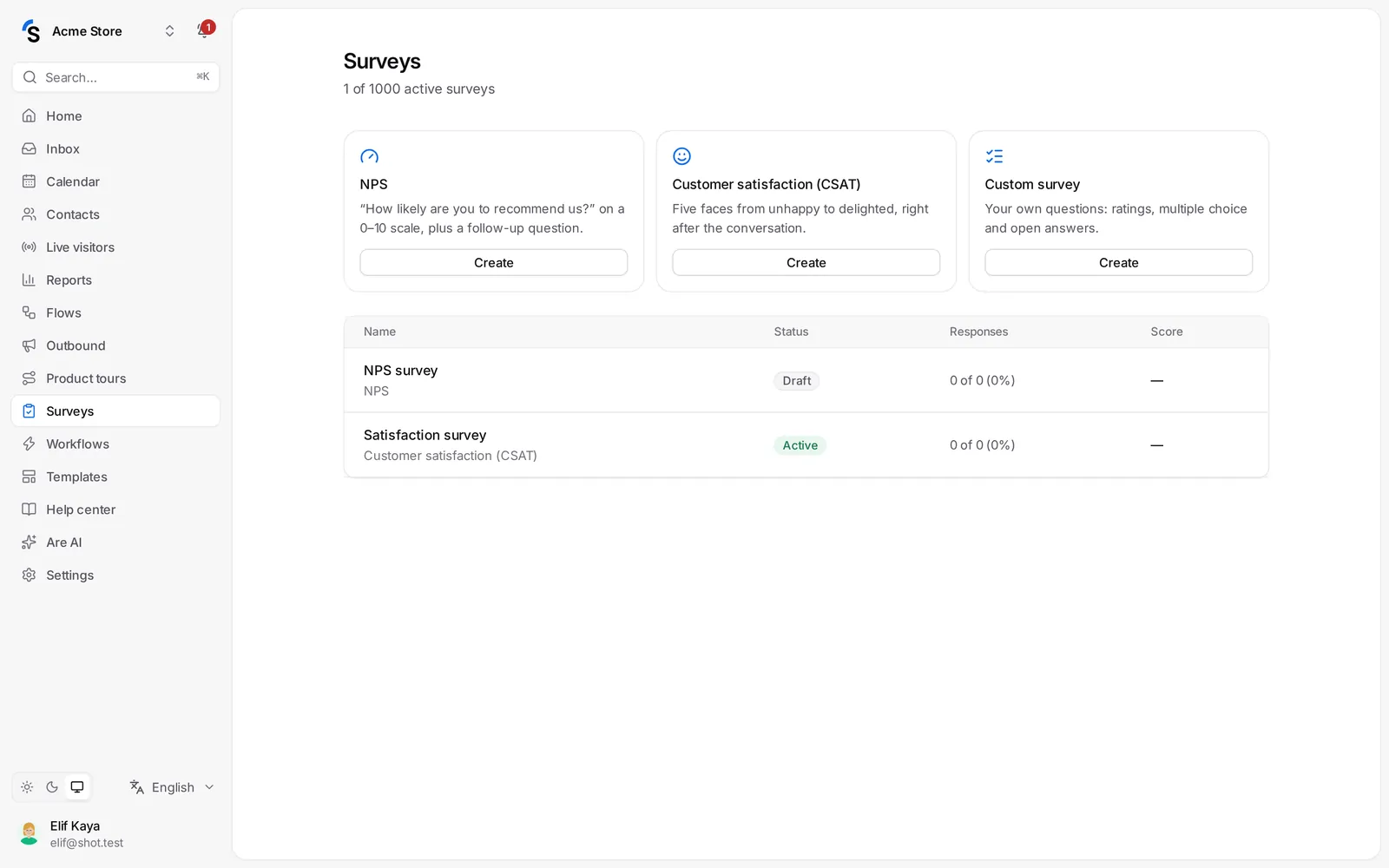The height and width of the screenshot is (868, 1389).
Task: Click the Templates icon in sidebar
Action: click(29, 477)
